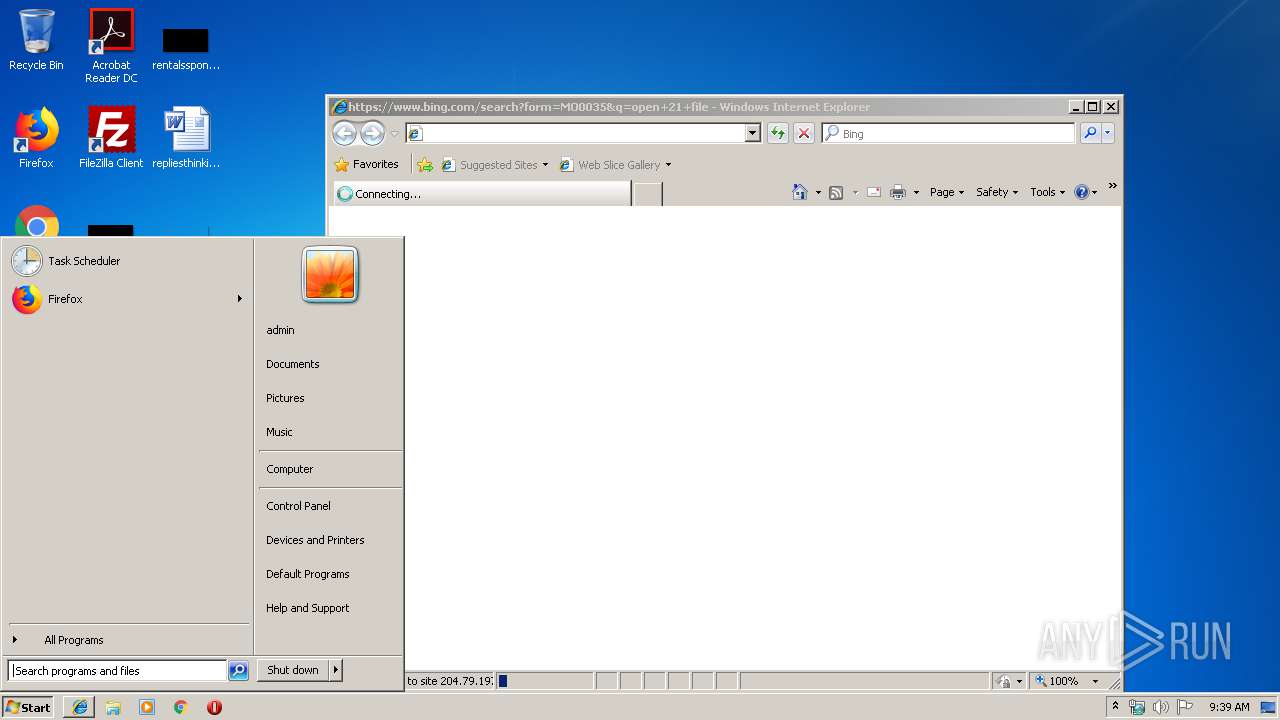The height and width of the screenshot is (720, 1280).
Task: Open Print dropdown arrow
Action: (916, 192)
